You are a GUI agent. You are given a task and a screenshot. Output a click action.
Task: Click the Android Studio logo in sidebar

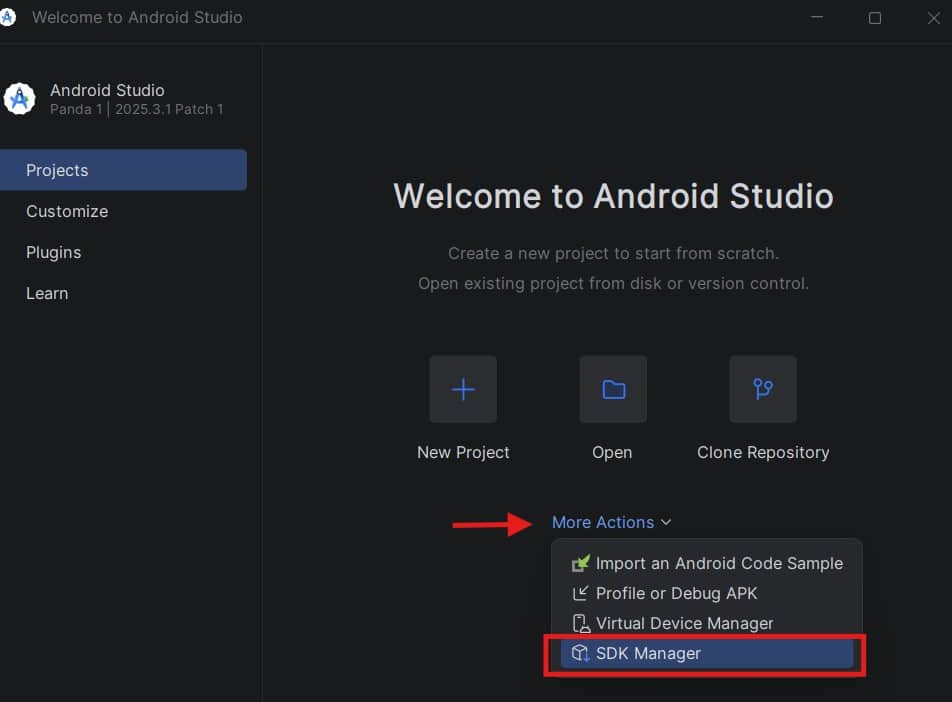click(19, 98)
